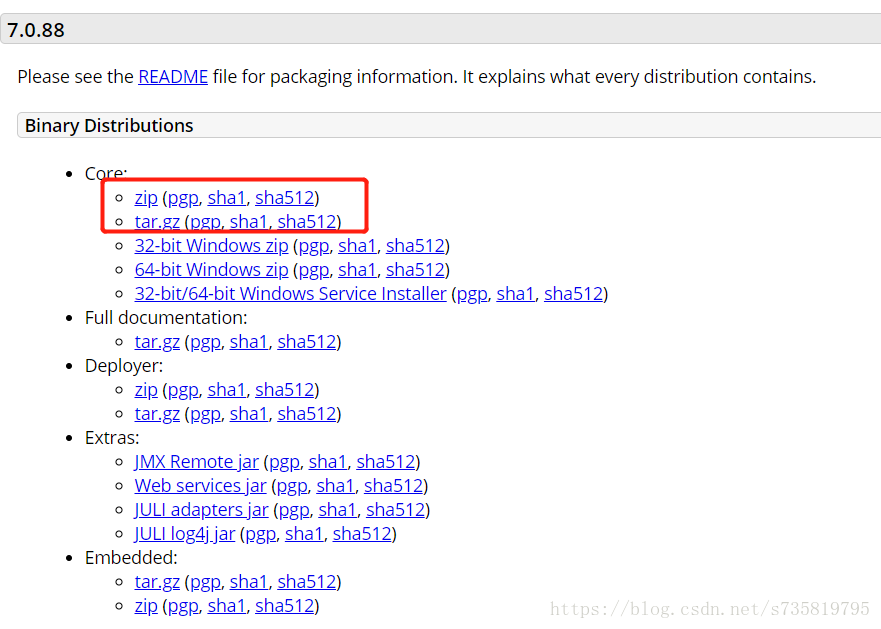Open pgp link for JULI adapters jar

coord(294,510)
